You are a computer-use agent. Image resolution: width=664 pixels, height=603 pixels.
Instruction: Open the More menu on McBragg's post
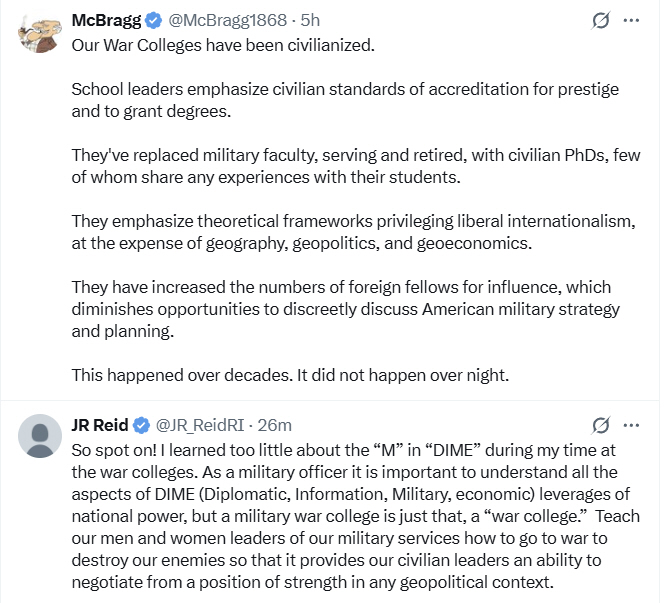[x=631, y=21]
